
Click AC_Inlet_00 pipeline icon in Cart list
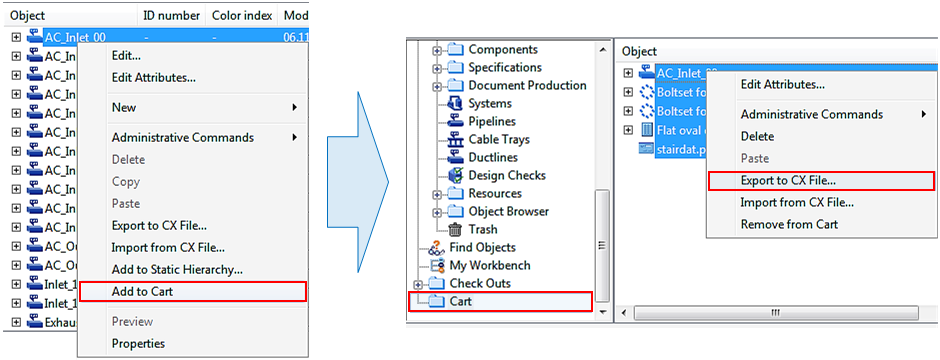(646, 73)
